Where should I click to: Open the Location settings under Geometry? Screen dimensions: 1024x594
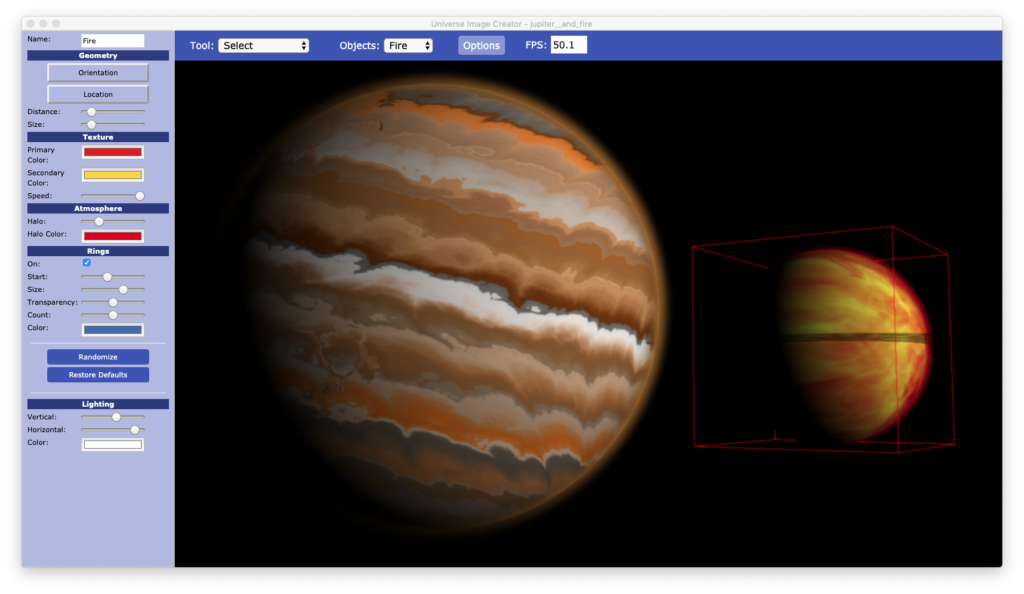(97, 93)
